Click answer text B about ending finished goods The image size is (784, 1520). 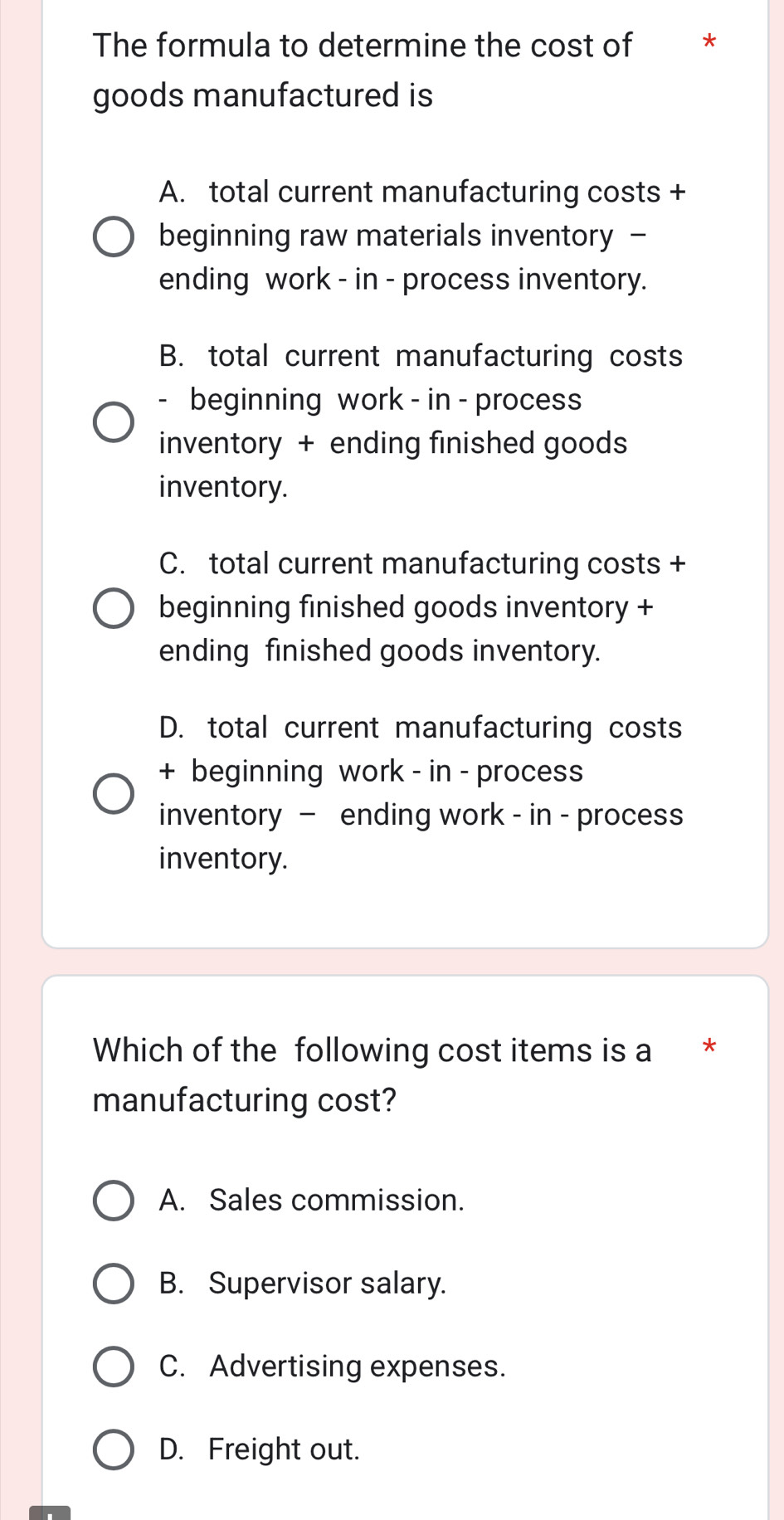point(421,421)
